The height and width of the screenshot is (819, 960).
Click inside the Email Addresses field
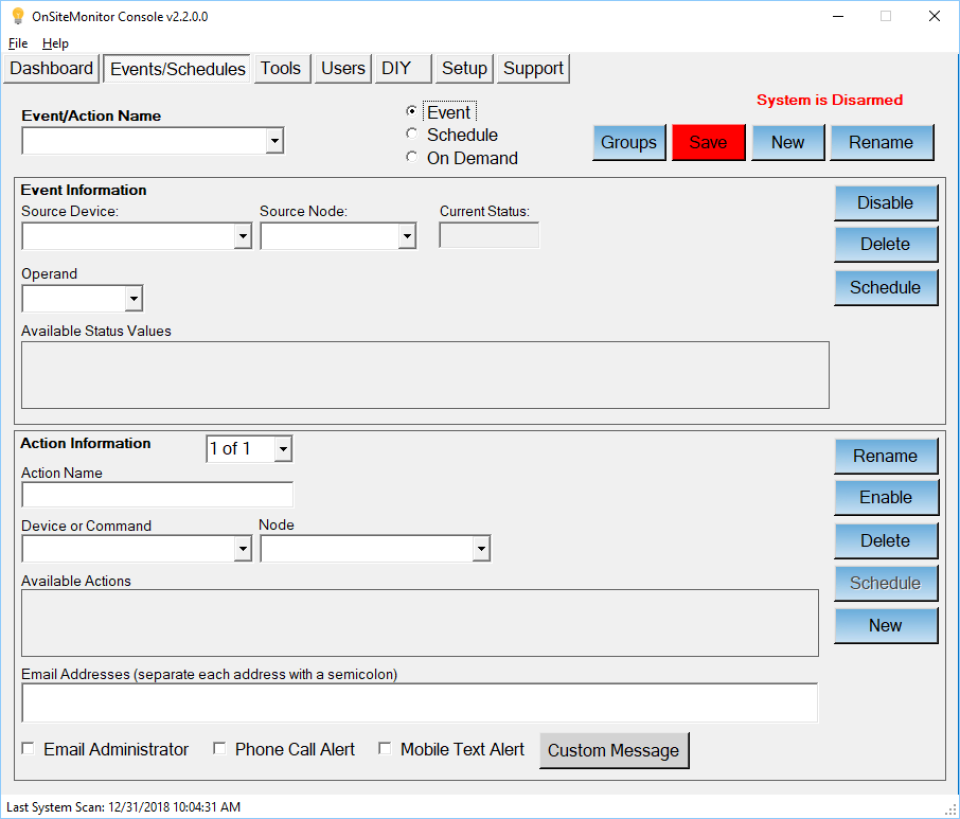(420, 702)
